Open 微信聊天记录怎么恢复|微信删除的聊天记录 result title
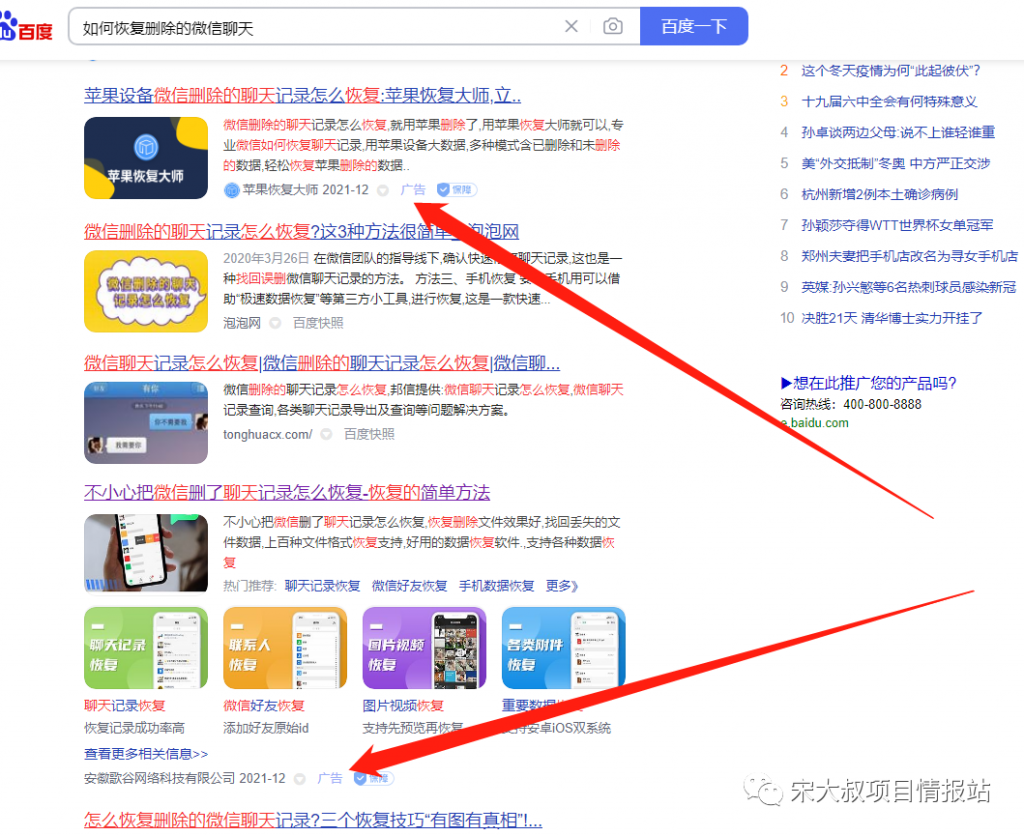 pyautogui.click(x=322, y=363)
